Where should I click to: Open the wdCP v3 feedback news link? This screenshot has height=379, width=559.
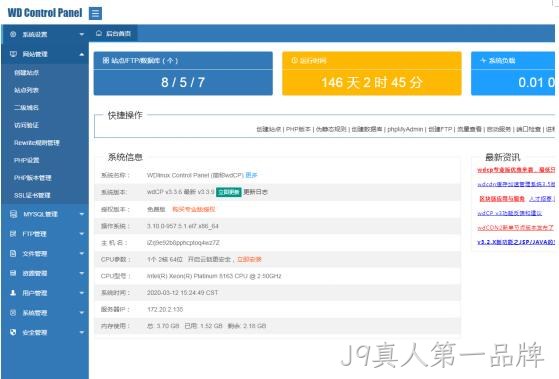point(509,213)
